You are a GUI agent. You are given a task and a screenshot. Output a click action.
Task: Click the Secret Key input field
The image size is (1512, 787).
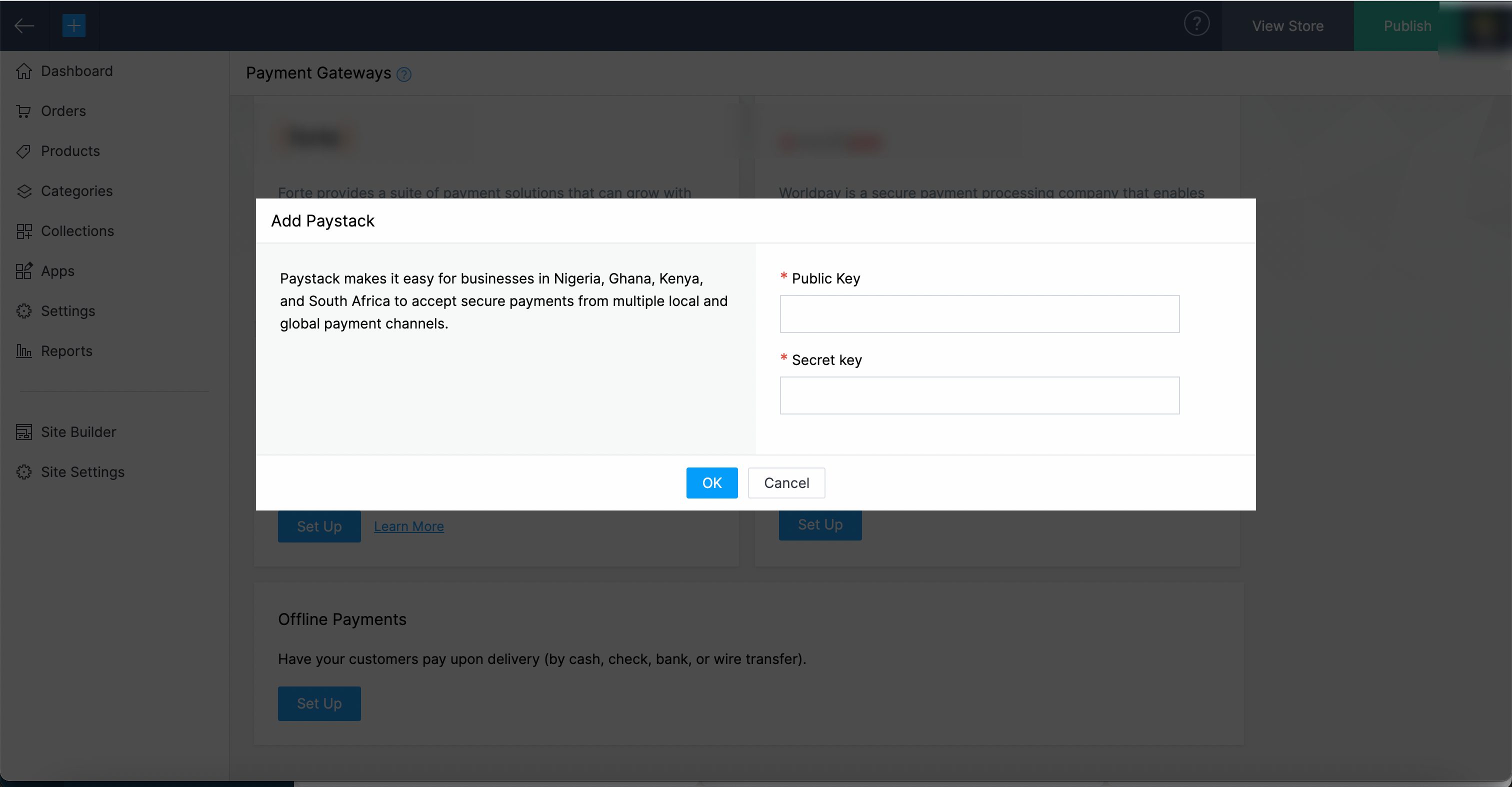(980, 395)
